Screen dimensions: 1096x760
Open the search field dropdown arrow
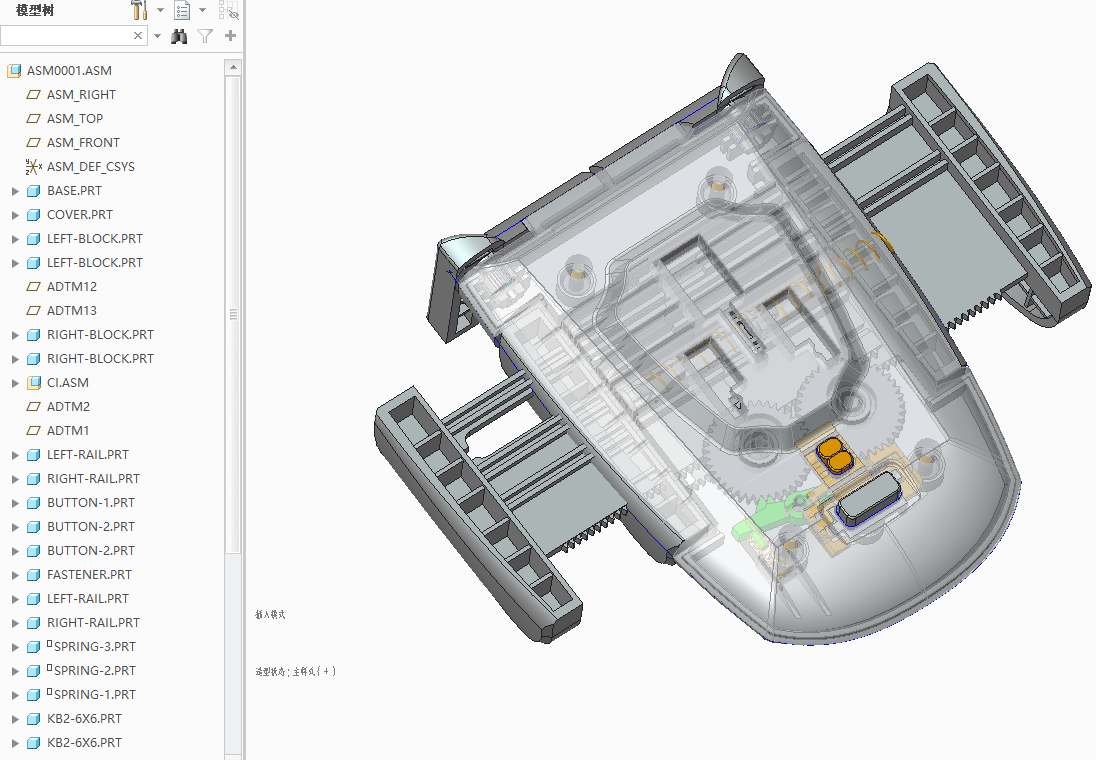click(x=157, y=36)
